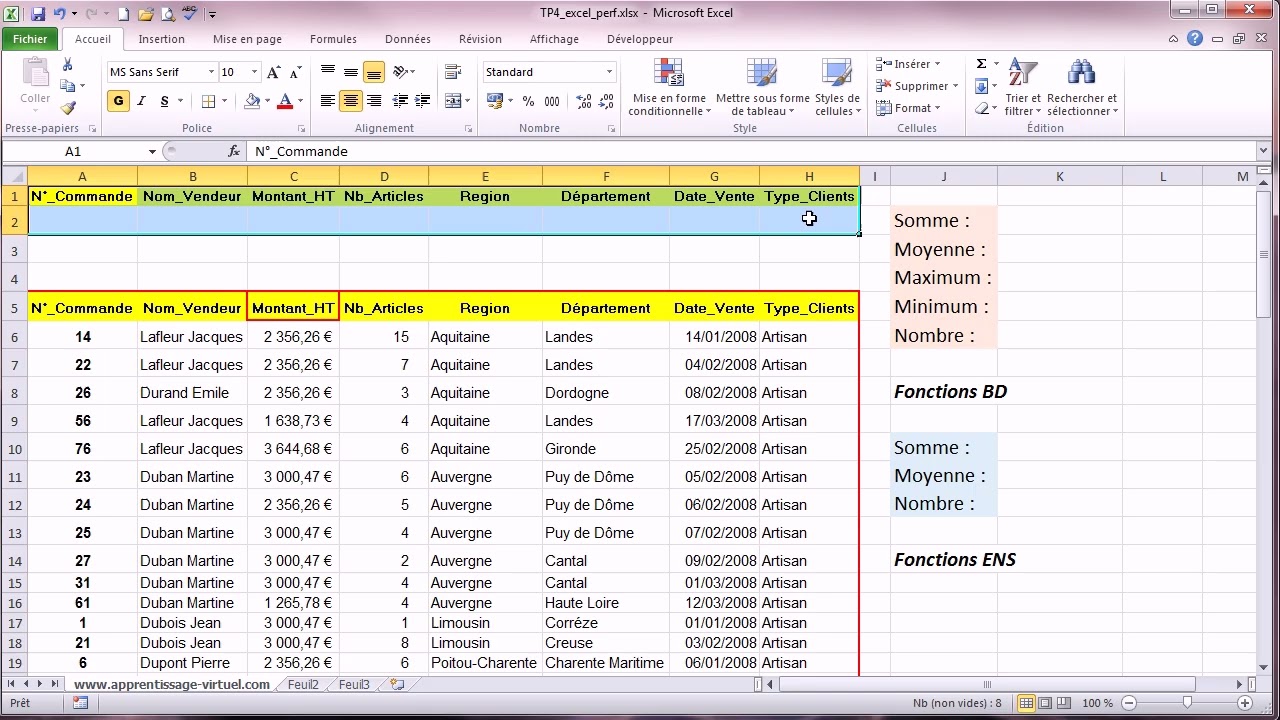Click the Name Box showing A1
The width and height of the screenshot is (1280, 720).
(x=73, y=152)
